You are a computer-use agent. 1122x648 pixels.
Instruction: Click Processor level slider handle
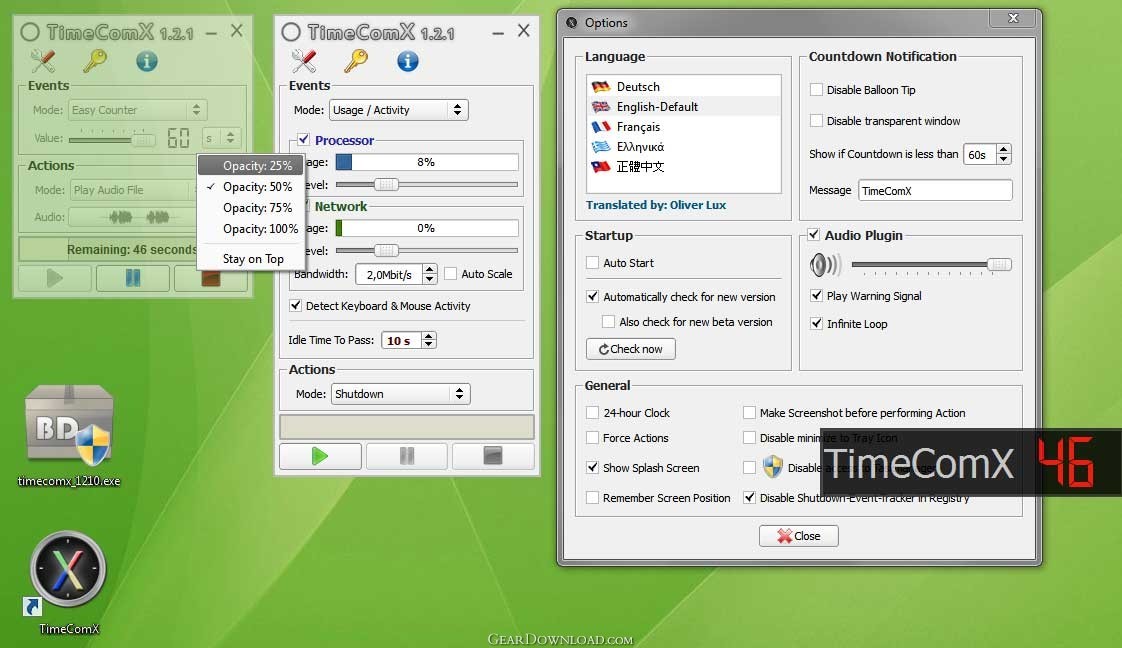(386, 185)
